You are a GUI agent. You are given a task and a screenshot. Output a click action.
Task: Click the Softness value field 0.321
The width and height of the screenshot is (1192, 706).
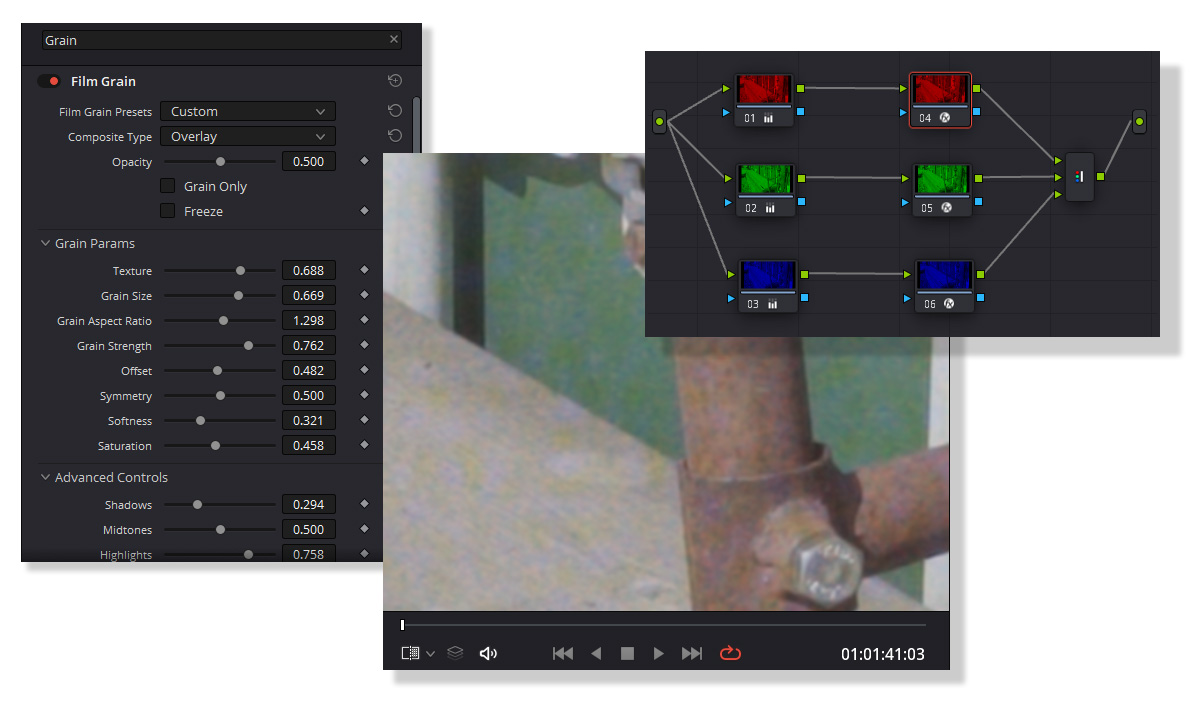pyautogui.click(x=309, y=421)
